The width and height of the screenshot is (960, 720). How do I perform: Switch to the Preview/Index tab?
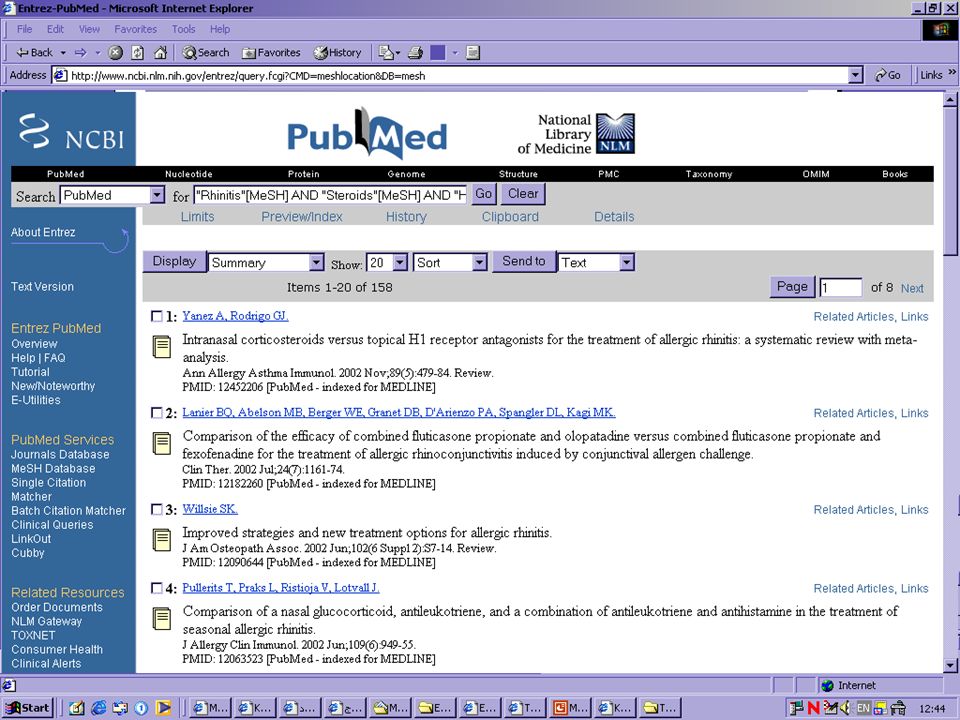click(302, 217)
